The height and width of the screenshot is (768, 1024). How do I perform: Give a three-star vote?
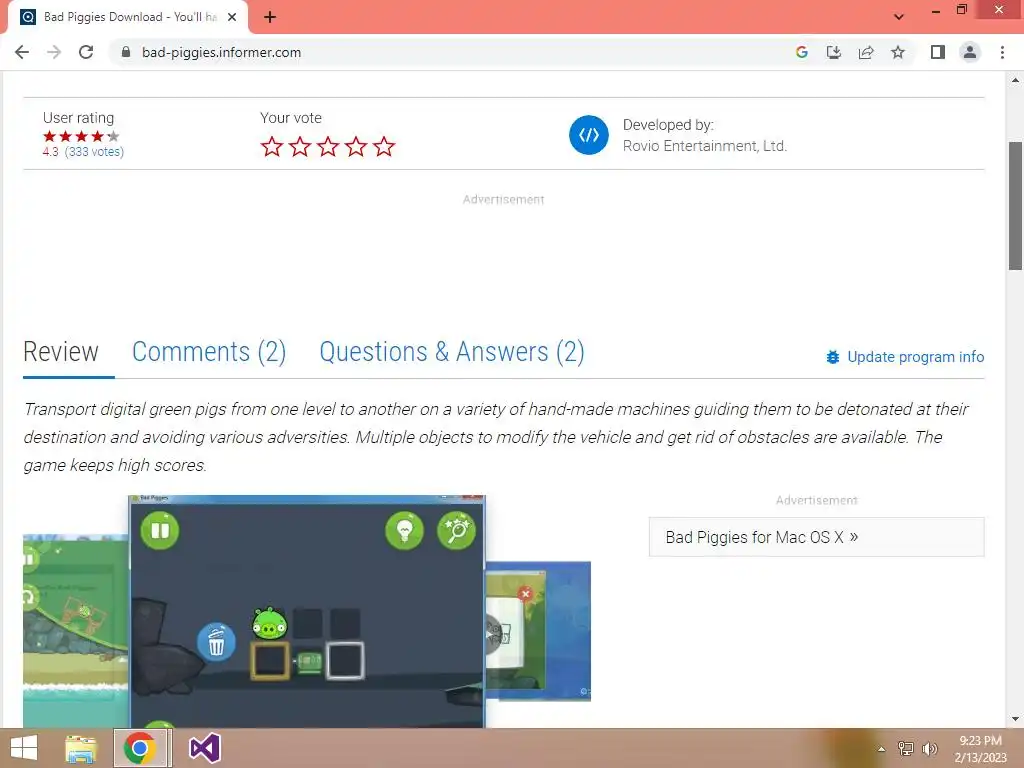(x=328, y=146)
